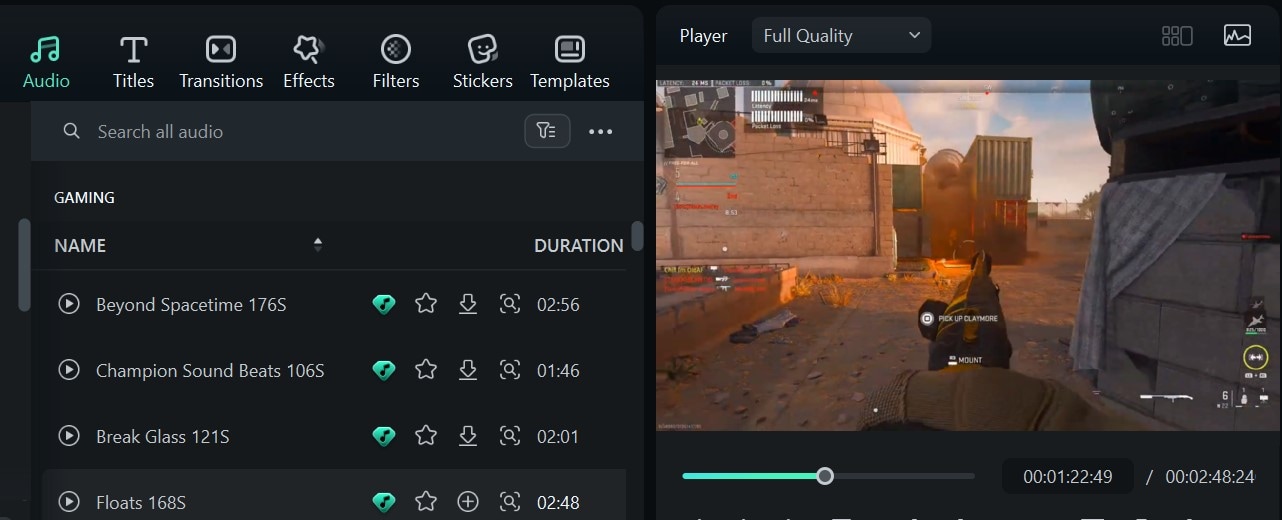Open the Templates tab
Screen dimensions: 1282x520
(570, 63)
